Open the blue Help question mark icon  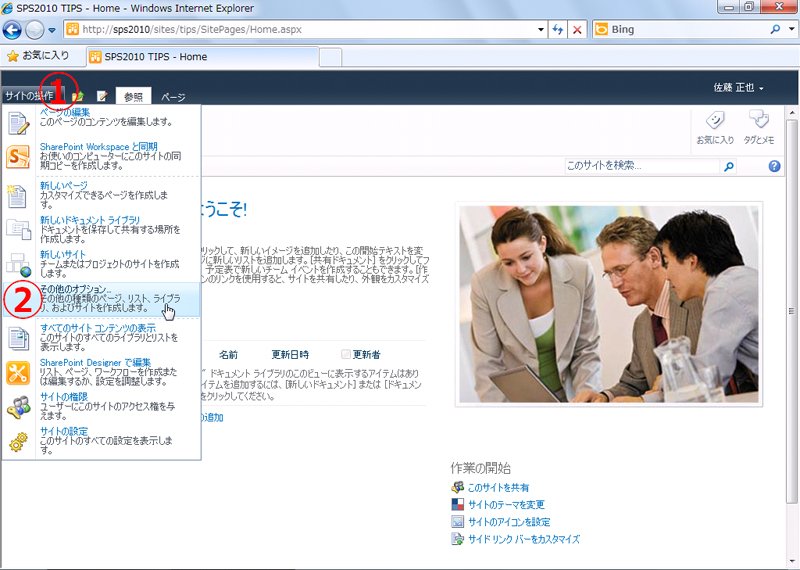774,166
